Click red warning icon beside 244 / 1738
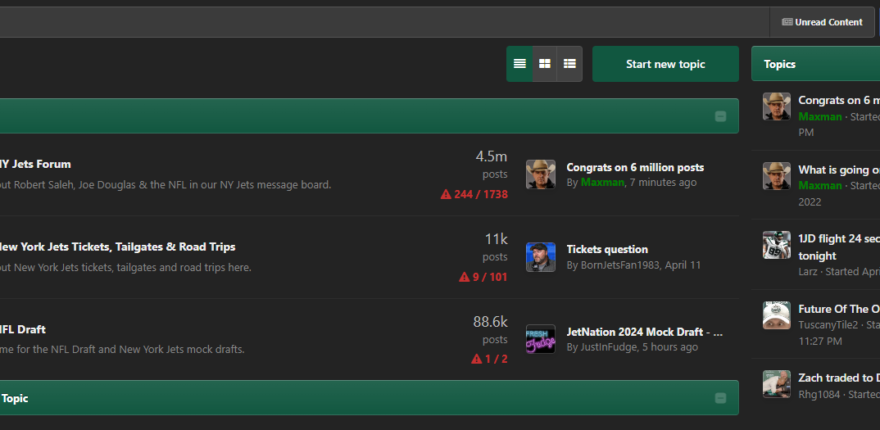 446,194
